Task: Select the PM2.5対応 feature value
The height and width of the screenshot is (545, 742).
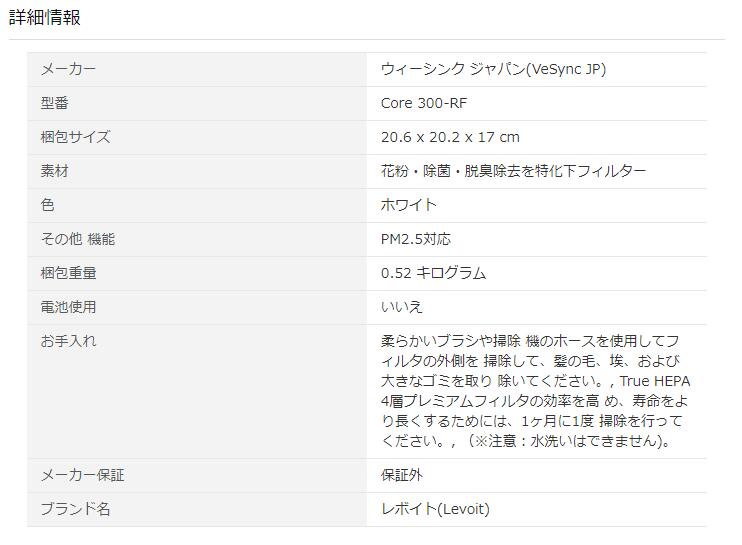Action: 416,239
